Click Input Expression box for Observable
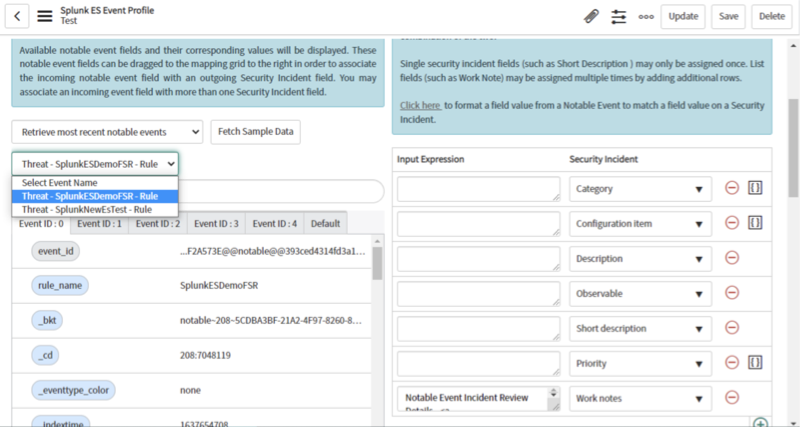 point(479,293)
